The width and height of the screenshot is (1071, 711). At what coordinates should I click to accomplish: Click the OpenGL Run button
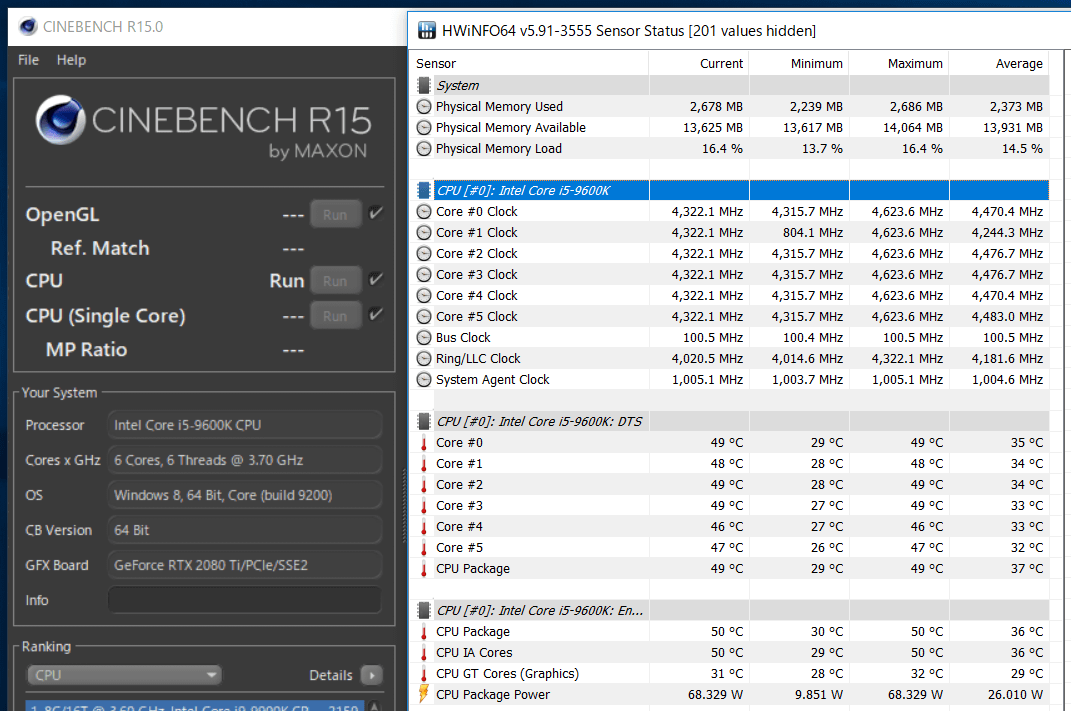335,214
